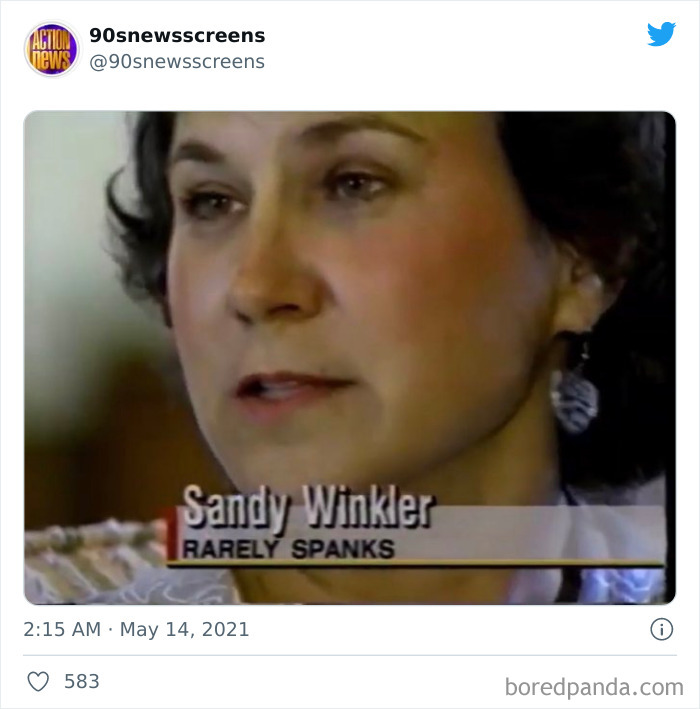Viewport: 700px width, 709px height.
Task: Like the tweet with the heart icon
Action: (x=38, y=681)
